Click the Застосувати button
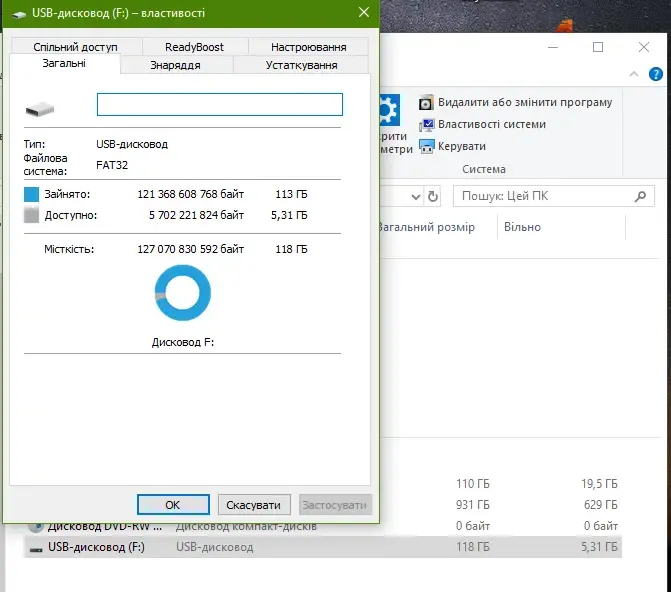 pos(335,505)
